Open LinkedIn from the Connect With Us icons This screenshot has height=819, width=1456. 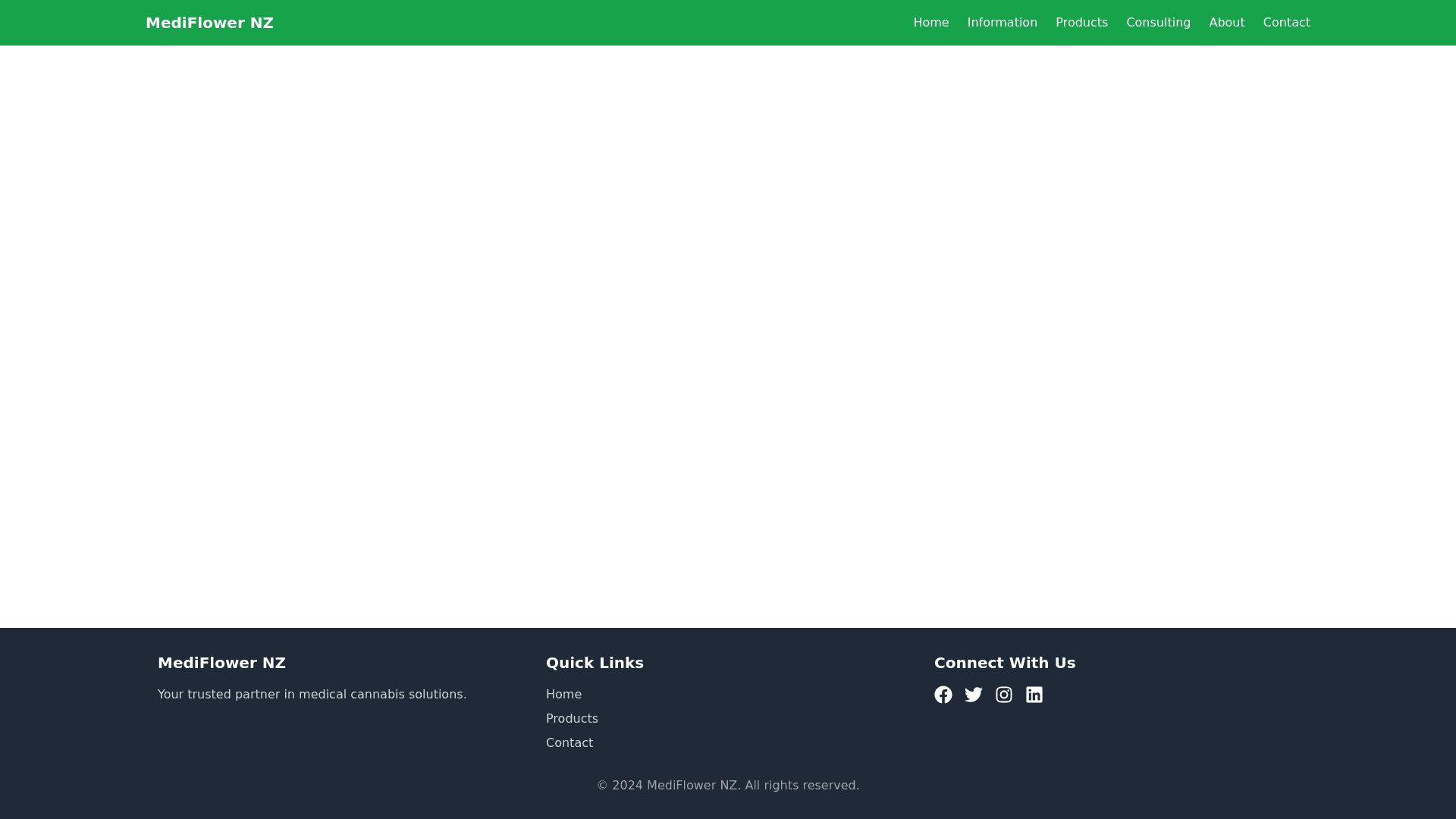[x=1034, y=694]
